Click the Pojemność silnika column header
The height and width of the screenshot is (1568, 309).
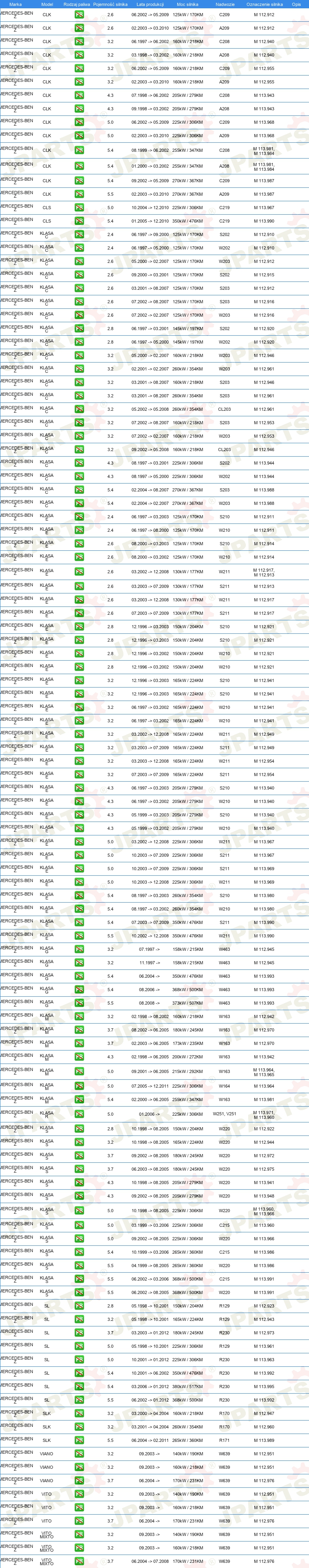pos(110,4)
